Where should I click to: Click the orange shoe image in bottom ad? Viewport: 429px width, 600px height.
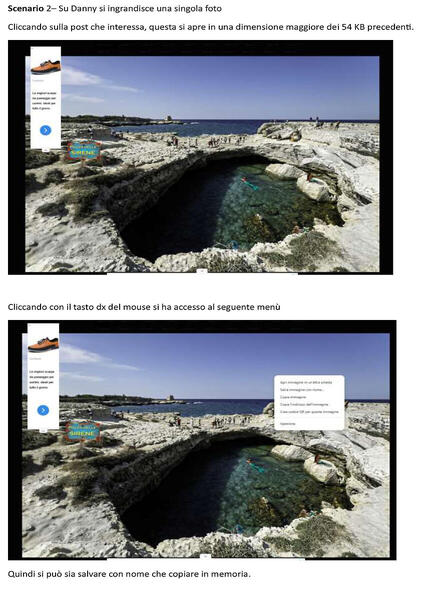coord(43,344)
